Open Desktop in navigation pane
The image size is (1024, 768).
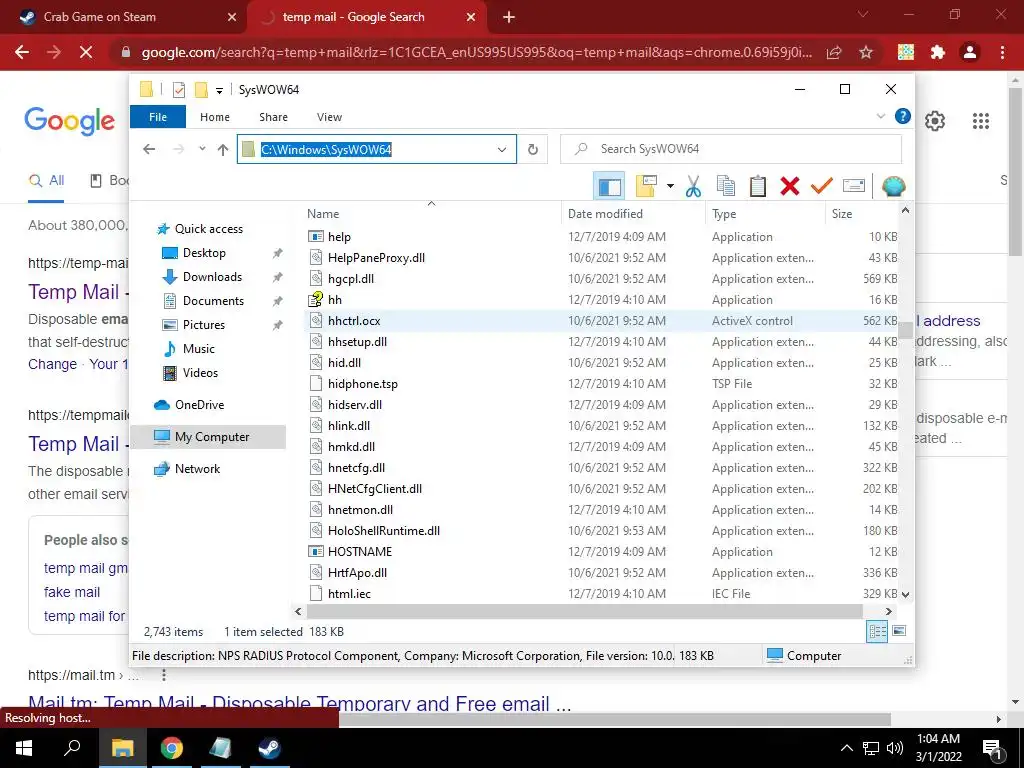(x=204, y=253)
